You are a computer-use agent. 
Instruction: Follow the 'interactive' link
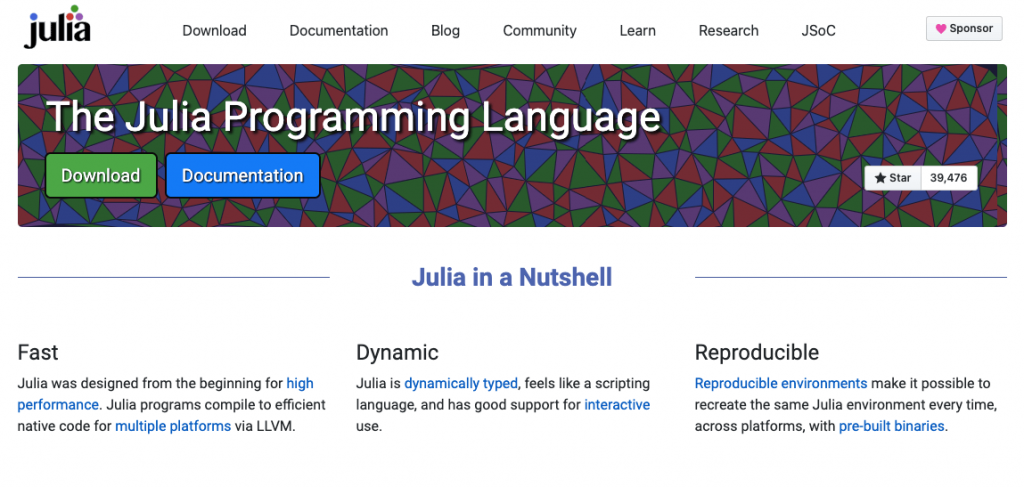pyautogui.click(x=617, y=405)
